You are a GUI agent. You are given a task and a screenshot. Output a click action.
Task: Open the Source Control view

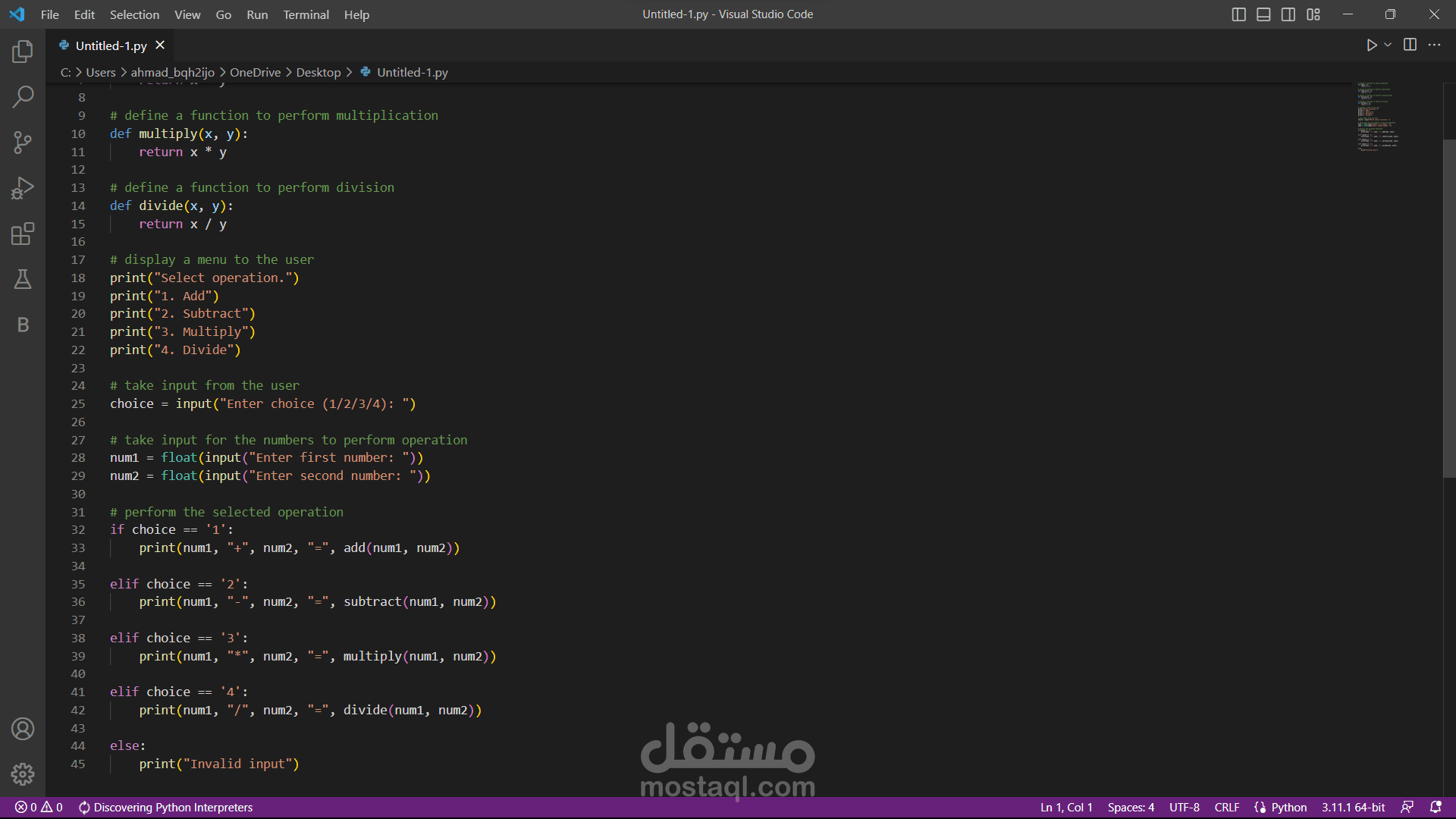point(23,143)
